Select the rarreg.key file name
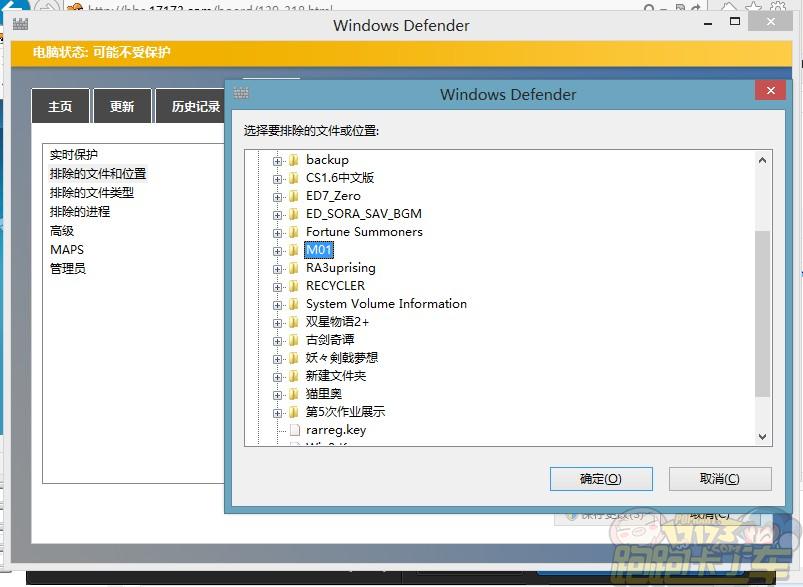Image resolution: width=803 pixels, height=587 pixels. coord(336,430)
